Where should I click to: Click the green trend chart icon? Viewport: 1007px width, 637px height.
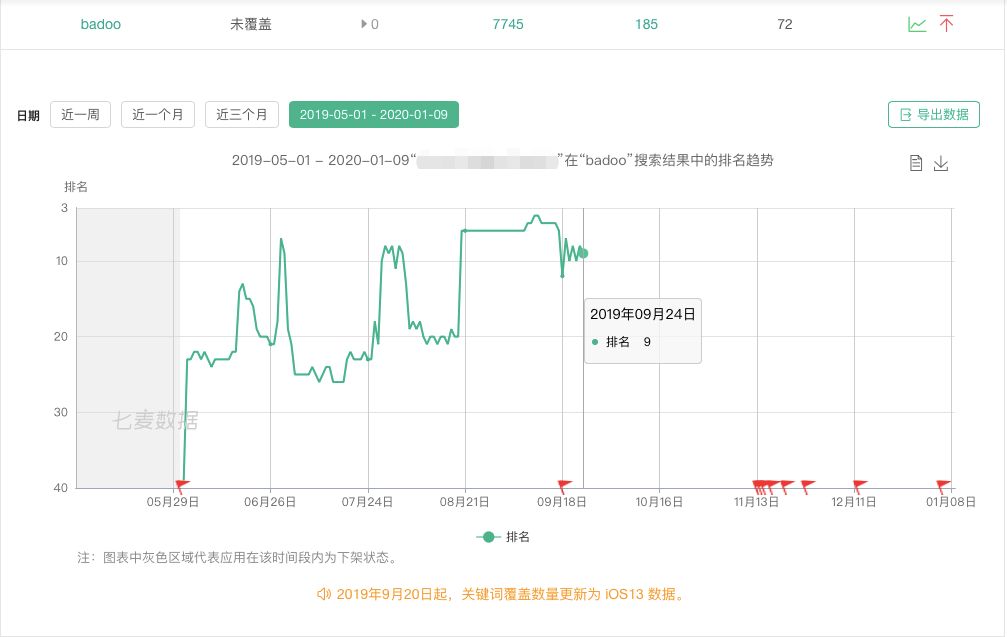click(917, 23)
